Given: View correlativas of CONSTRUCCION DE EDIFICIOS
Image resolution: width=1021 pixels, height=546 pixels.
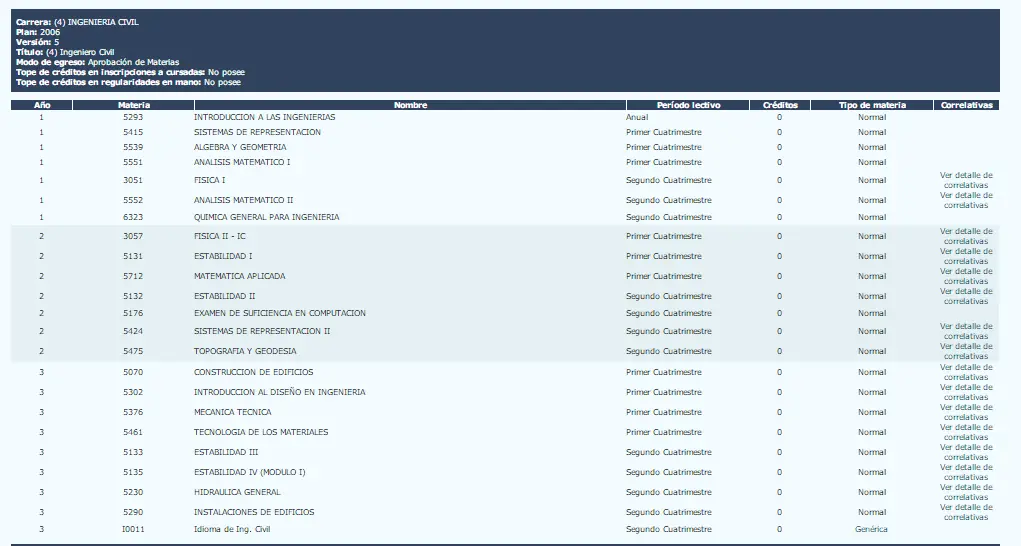Looking at the screenshot, I should pyautogui.click(x=966, y=372).
